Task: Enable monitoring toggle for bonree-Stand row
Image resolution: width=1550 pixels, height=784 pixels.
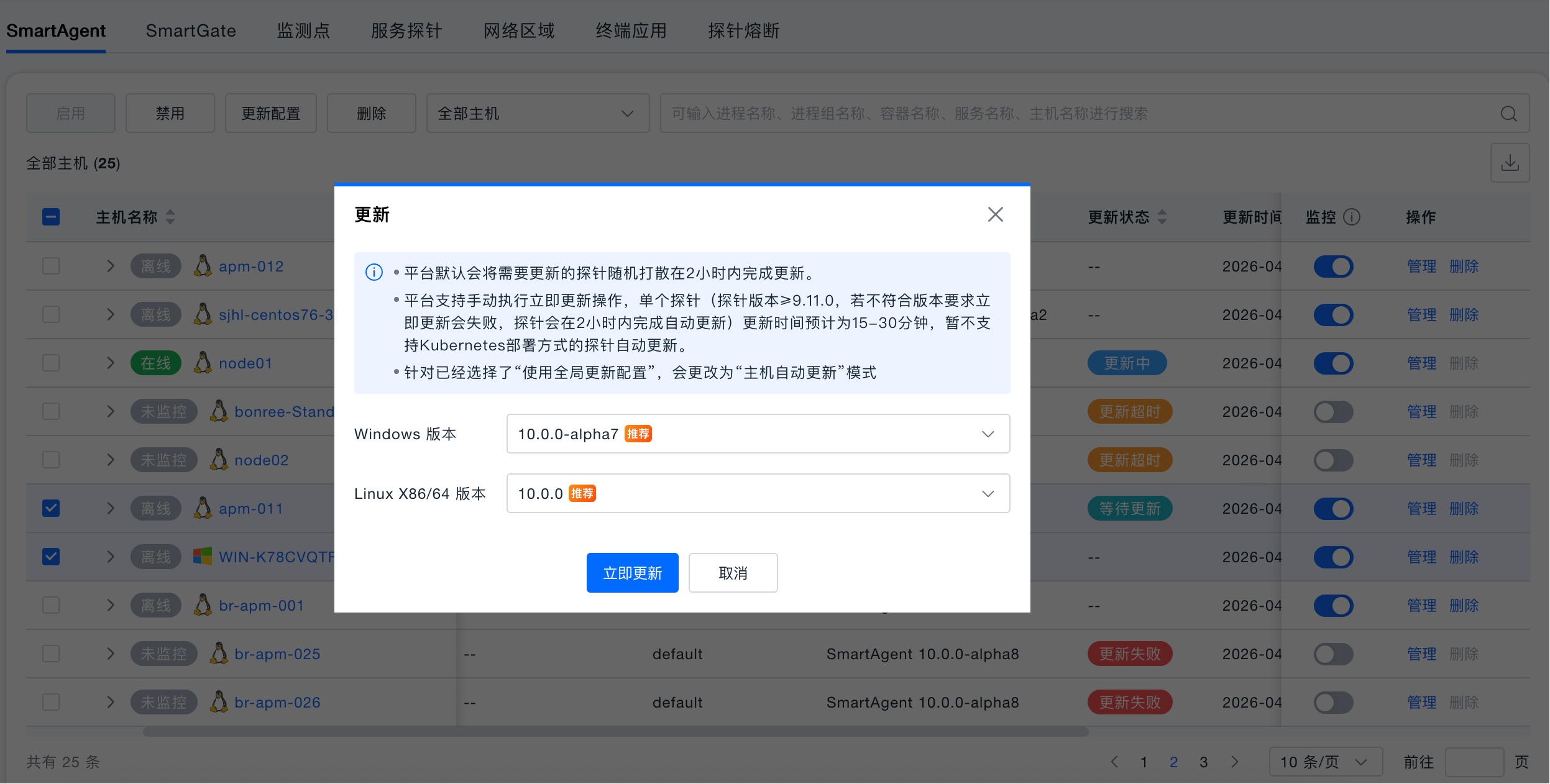Action: (x=1333, y=412)
